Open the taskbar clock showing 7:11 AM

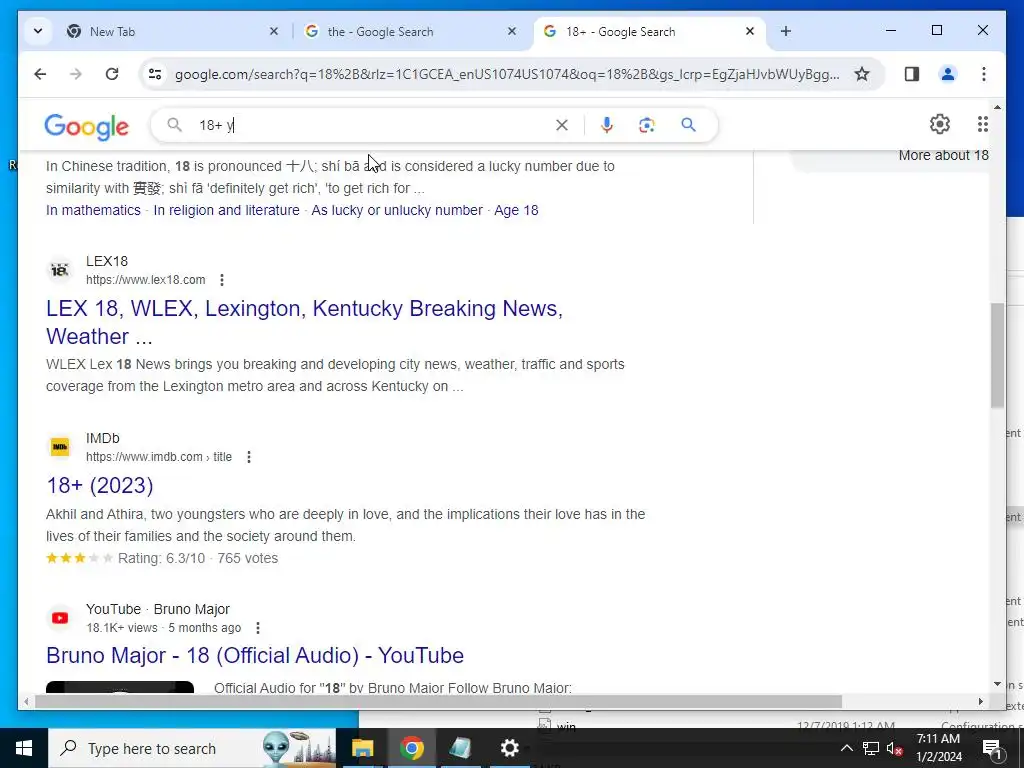[x=938, y=748]
